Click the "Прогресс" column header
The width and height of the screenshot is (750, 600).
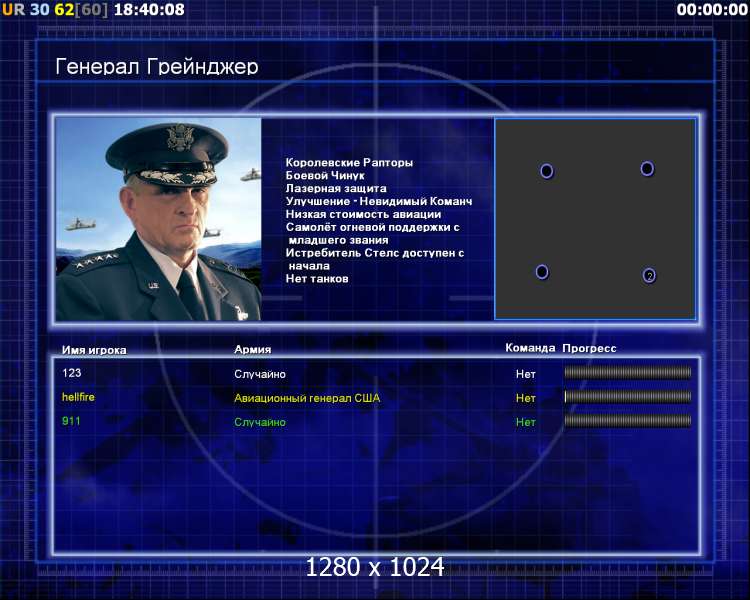coord(589,348)
